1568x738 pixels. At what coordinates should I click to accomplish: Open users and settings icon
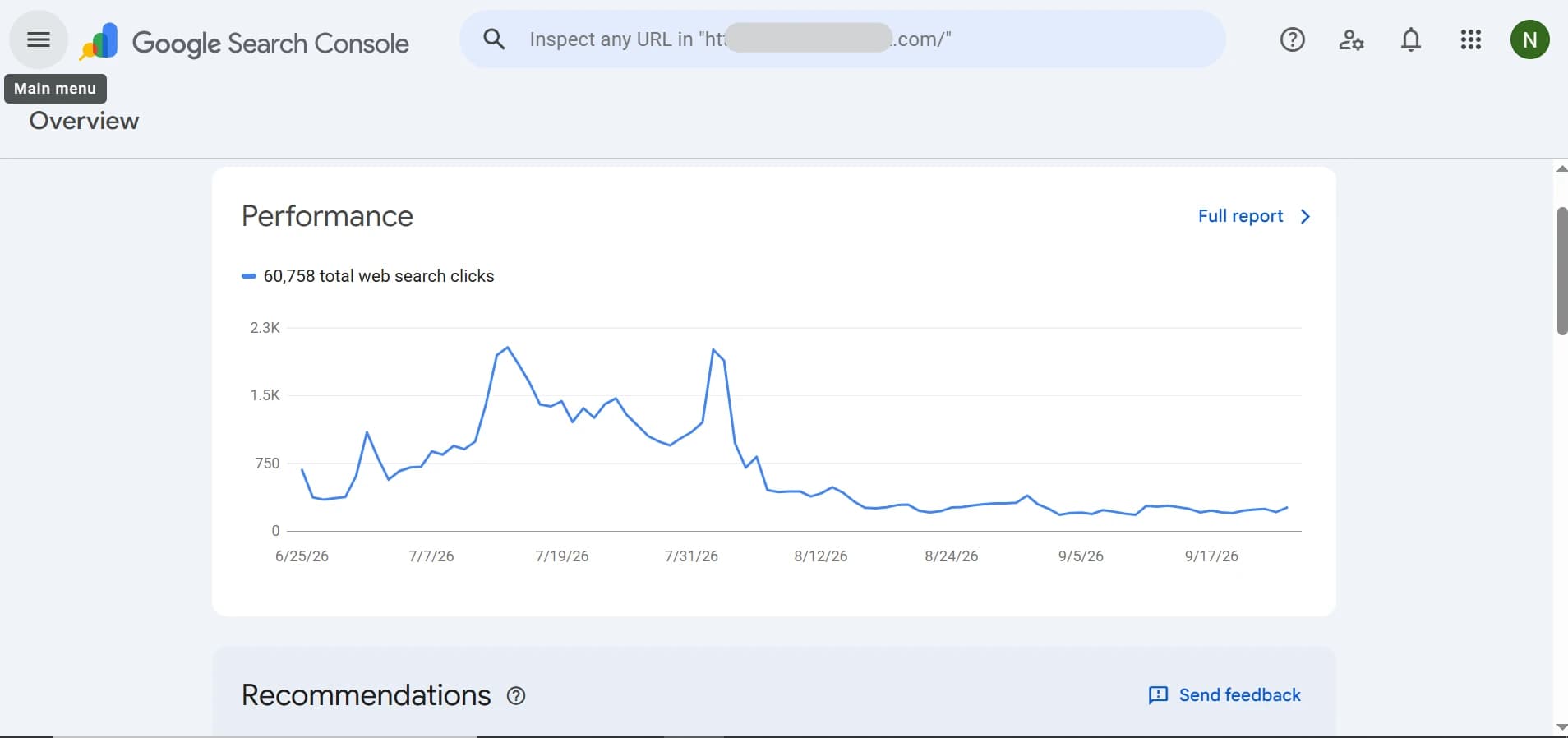1352,39
